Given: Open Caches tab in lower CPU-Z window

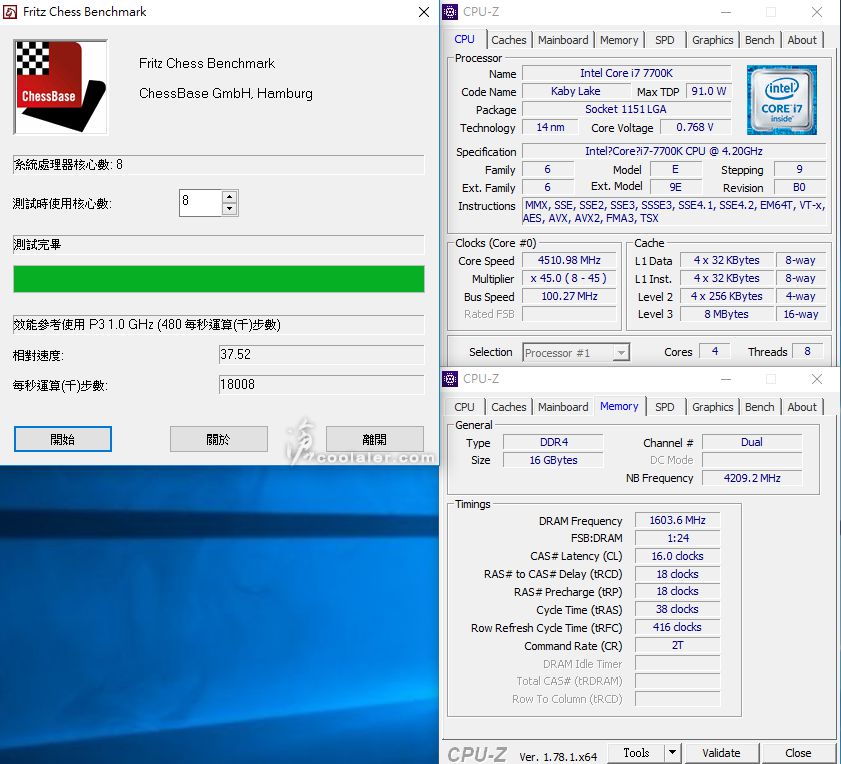Looking at the screenshot, I should pyautogui.click(x=508, y=407).
